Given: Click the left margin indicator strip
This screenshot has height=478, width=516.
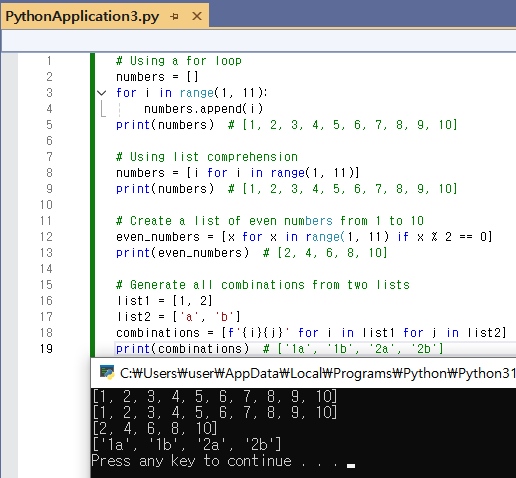Looking at the screenshot, I should 10,265.
